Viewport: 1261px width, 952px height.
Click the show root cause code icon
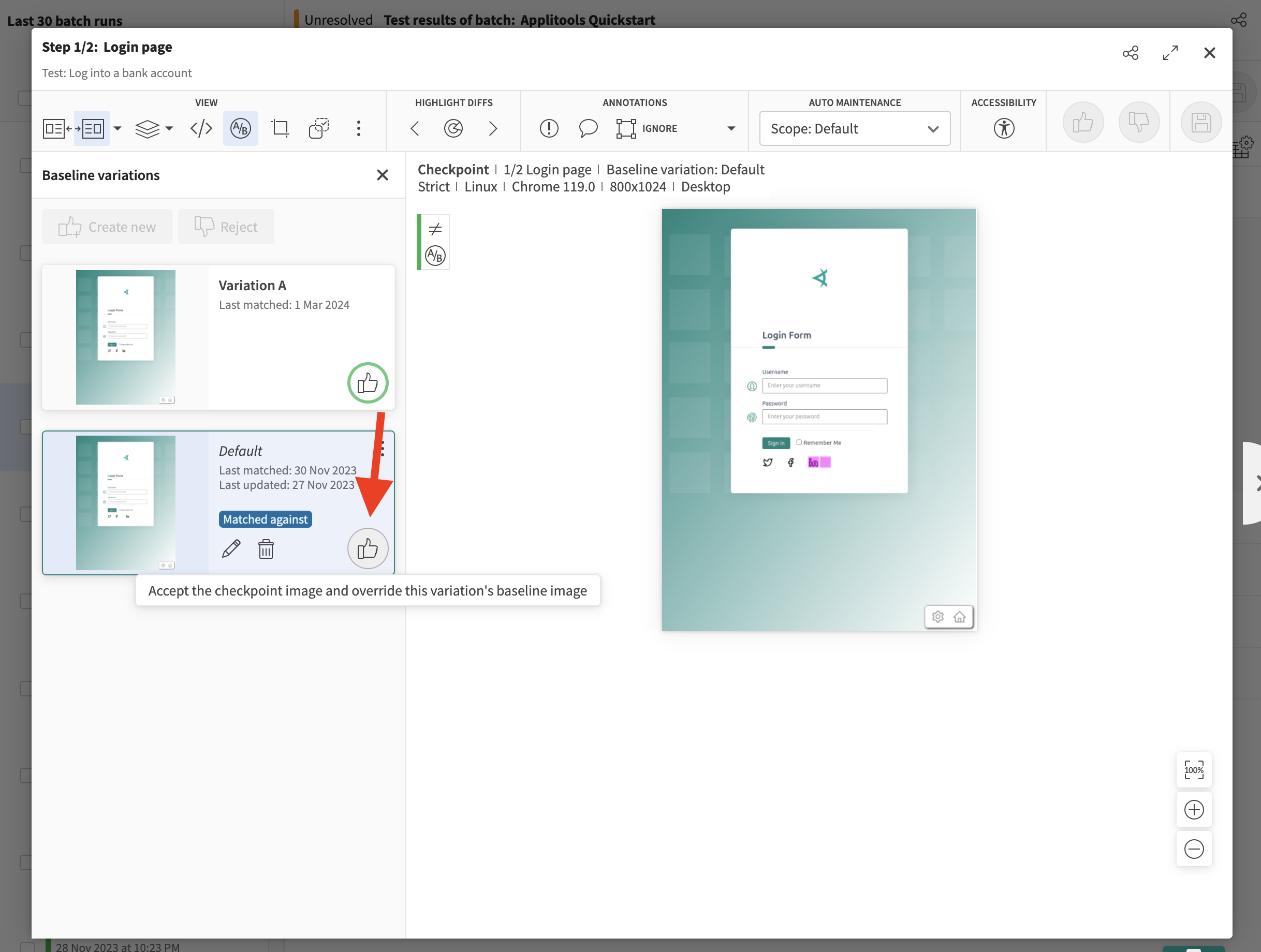(201, 128)
